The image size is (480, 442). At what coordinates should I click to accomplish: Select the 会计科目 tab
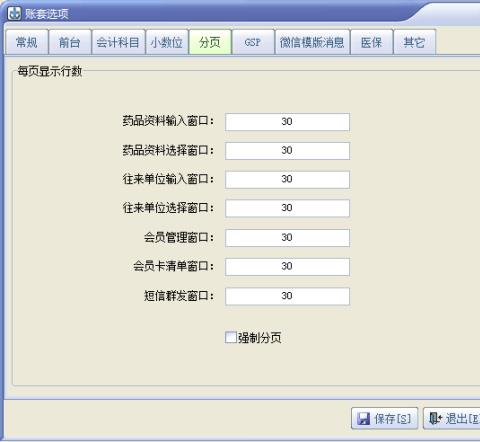(x=118, y=42)
